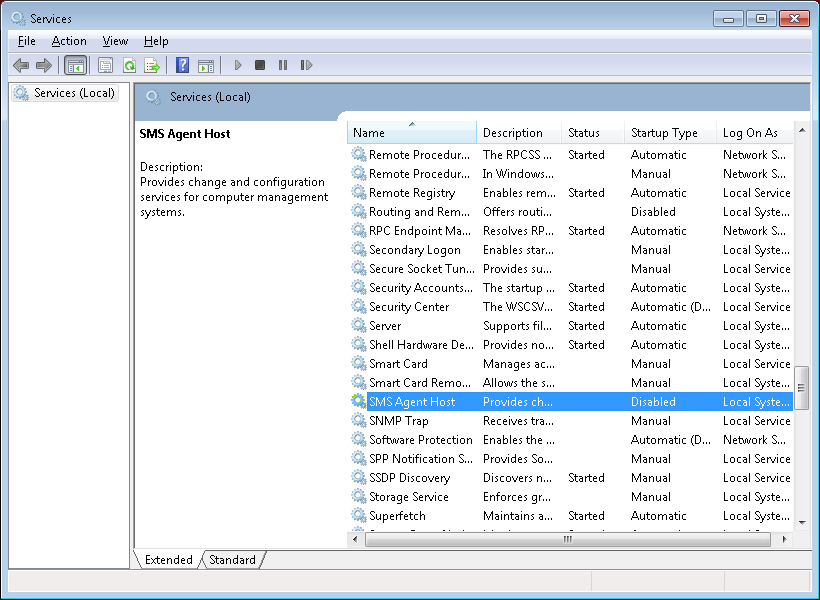Select the Remote Registry service row
The width and height of the screenshot is (820, 600).
pyautogui.click(x=411, y=193)
